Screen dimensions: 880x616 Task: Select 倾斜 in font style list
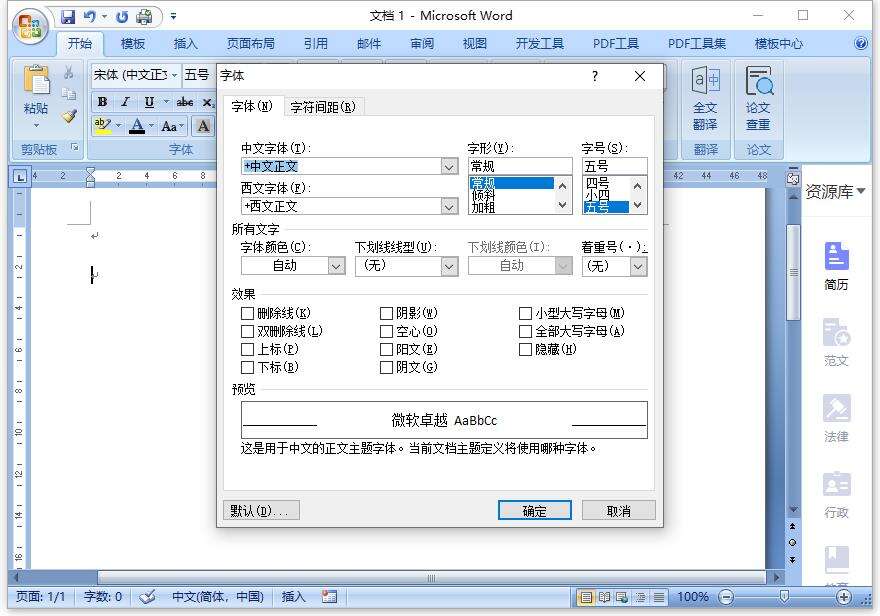coord(483,195)
